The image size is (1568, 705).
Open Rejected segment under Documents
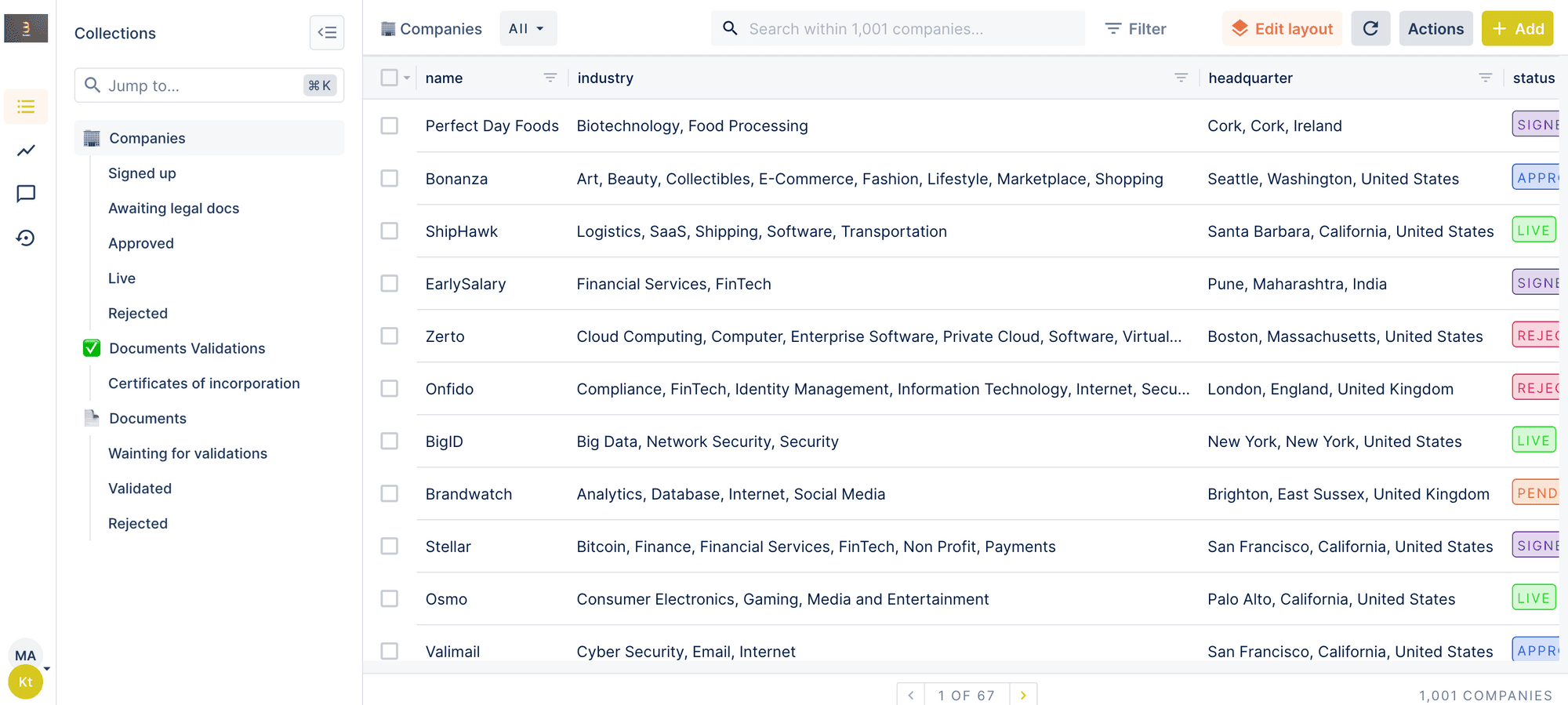138,523
